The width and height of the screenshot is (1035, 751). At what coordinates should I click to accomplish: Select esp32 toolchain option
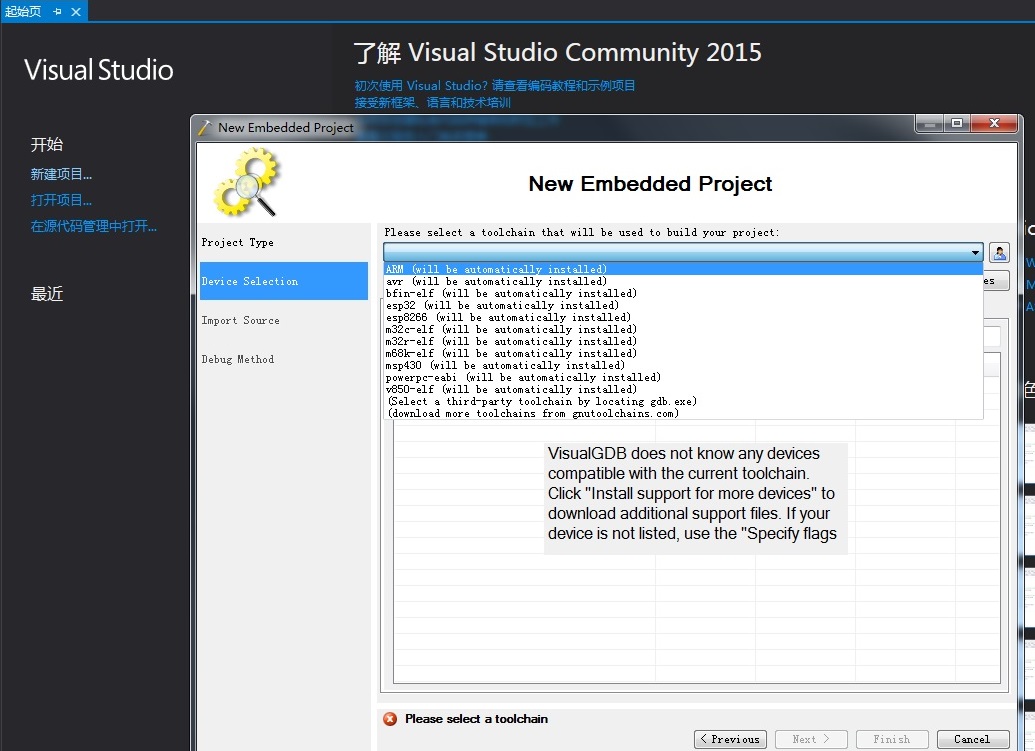click(x=683, y=306)
